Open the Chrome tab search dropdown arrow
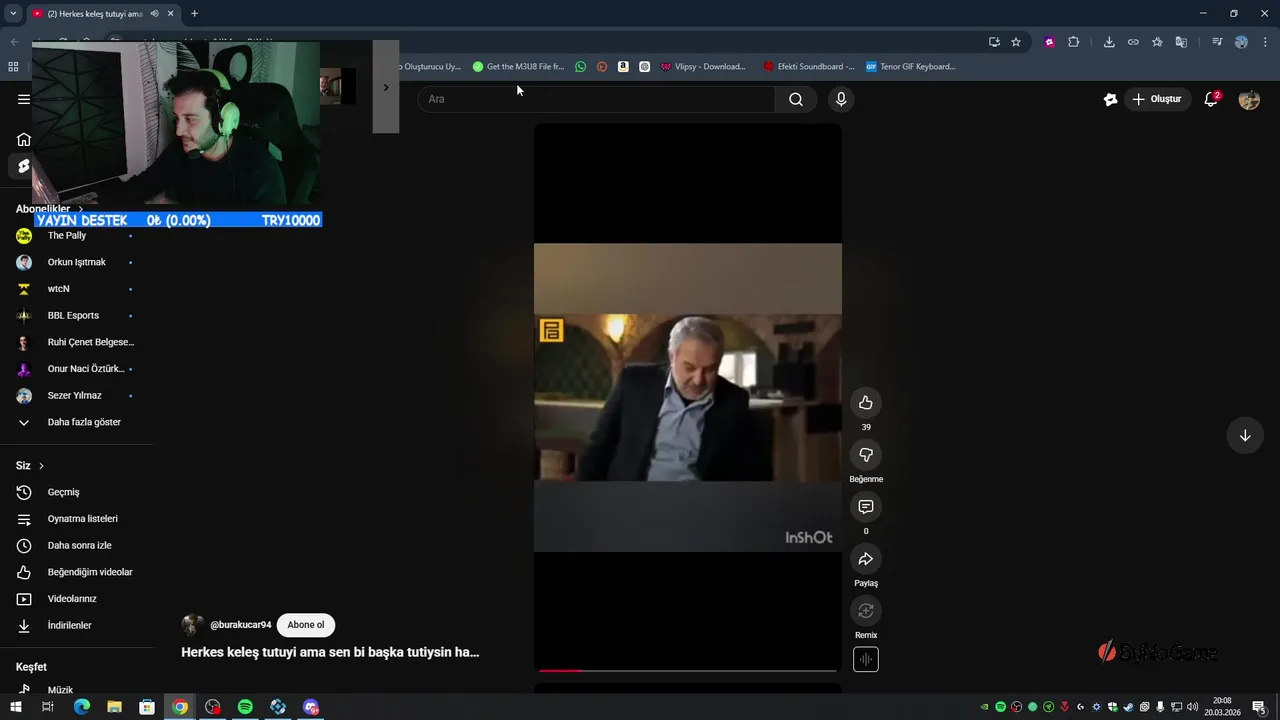 tap(13, 14)
